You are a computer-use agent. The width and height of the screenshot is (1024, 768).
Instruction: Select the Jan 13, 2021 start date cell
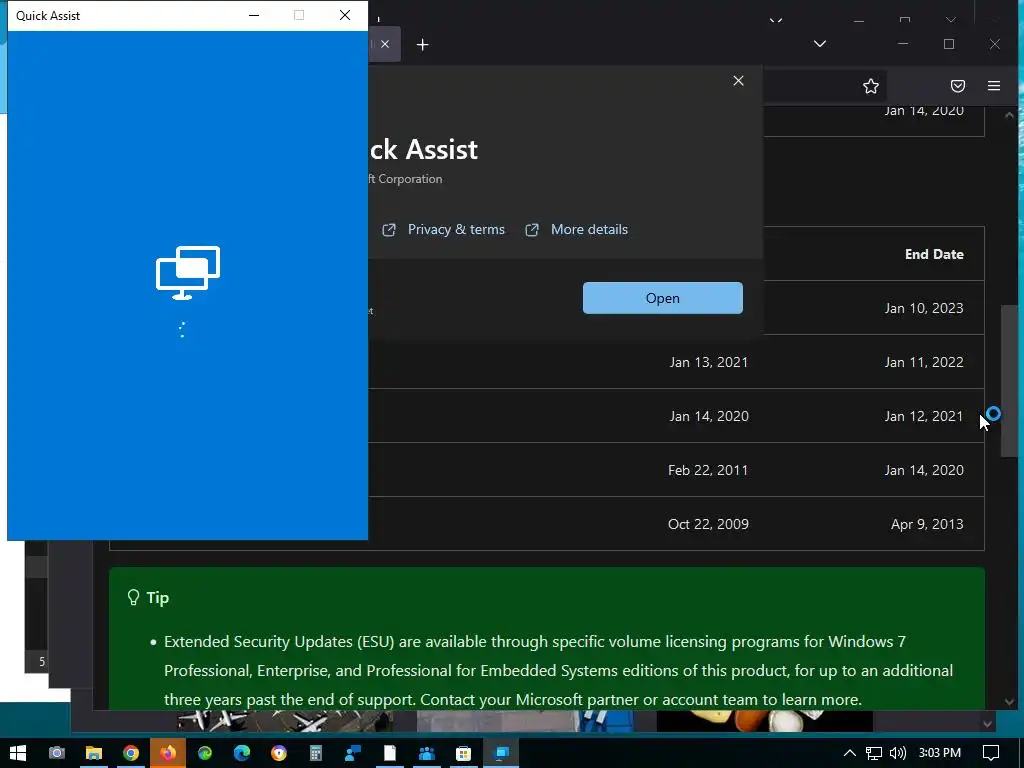709,362
